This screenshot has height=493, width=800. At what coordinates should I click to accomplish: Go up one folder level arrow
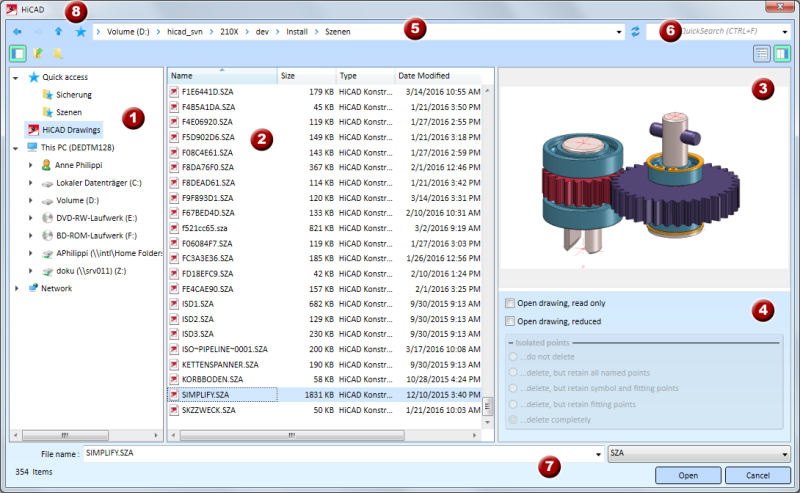59,32
